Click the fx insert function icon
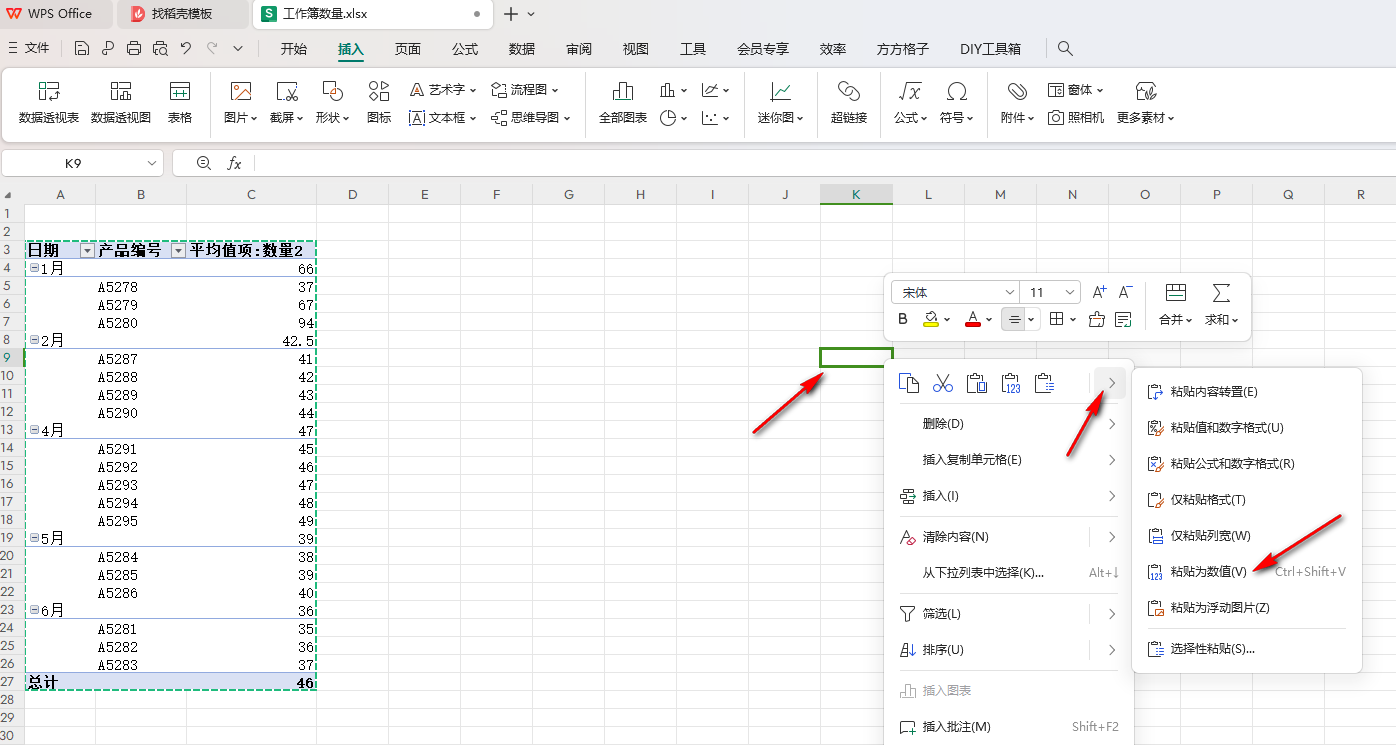 pyautogui.click(x=235, y=163)
